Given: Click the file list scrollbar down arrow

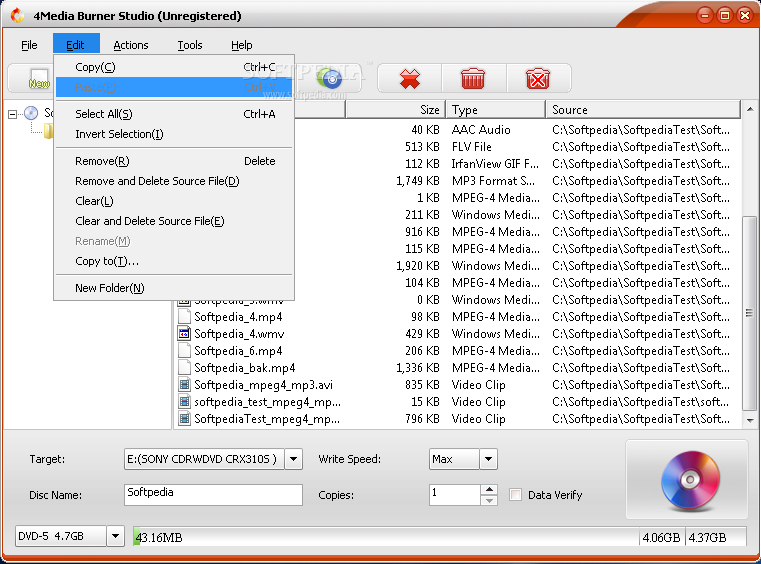Looking at the screenshot, I should 750,420.
